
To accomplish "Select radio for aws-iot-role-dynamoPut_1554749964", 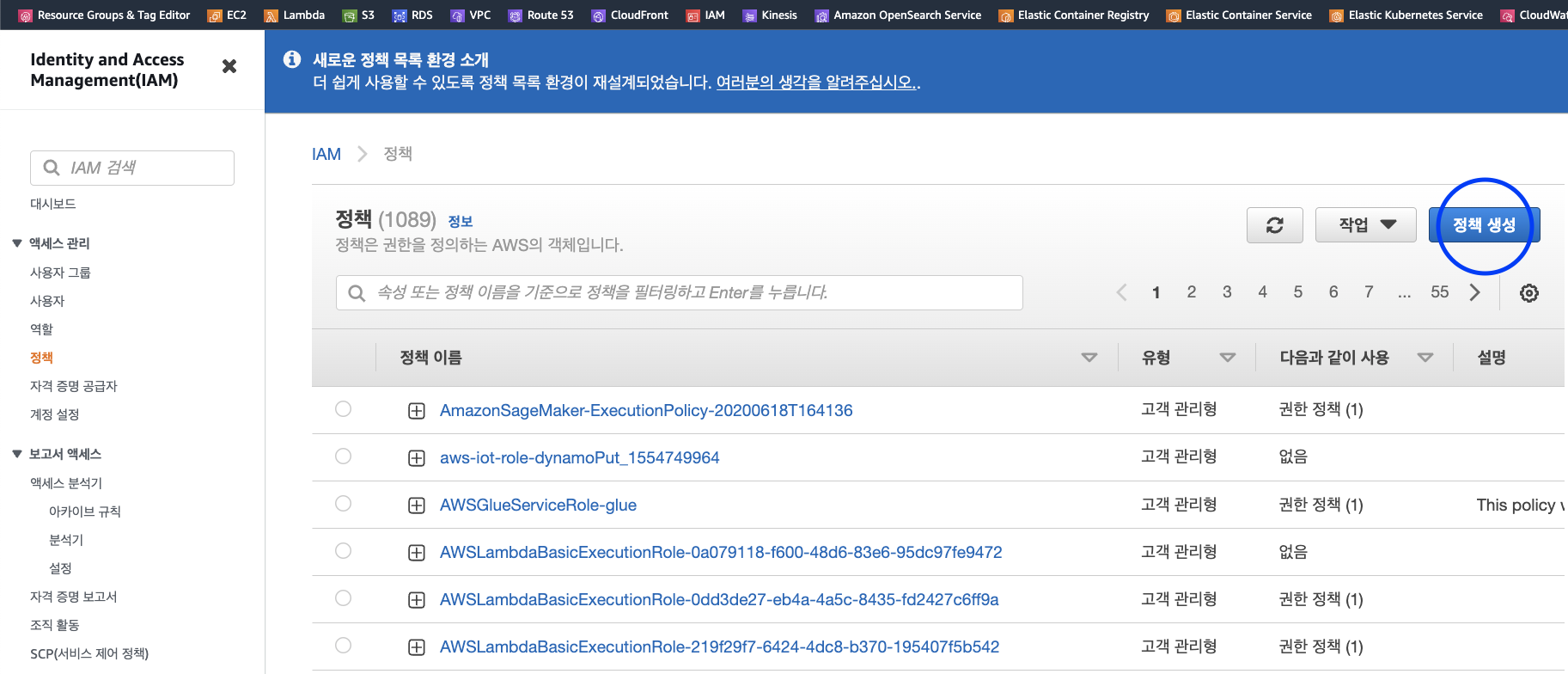I will 344,456.
